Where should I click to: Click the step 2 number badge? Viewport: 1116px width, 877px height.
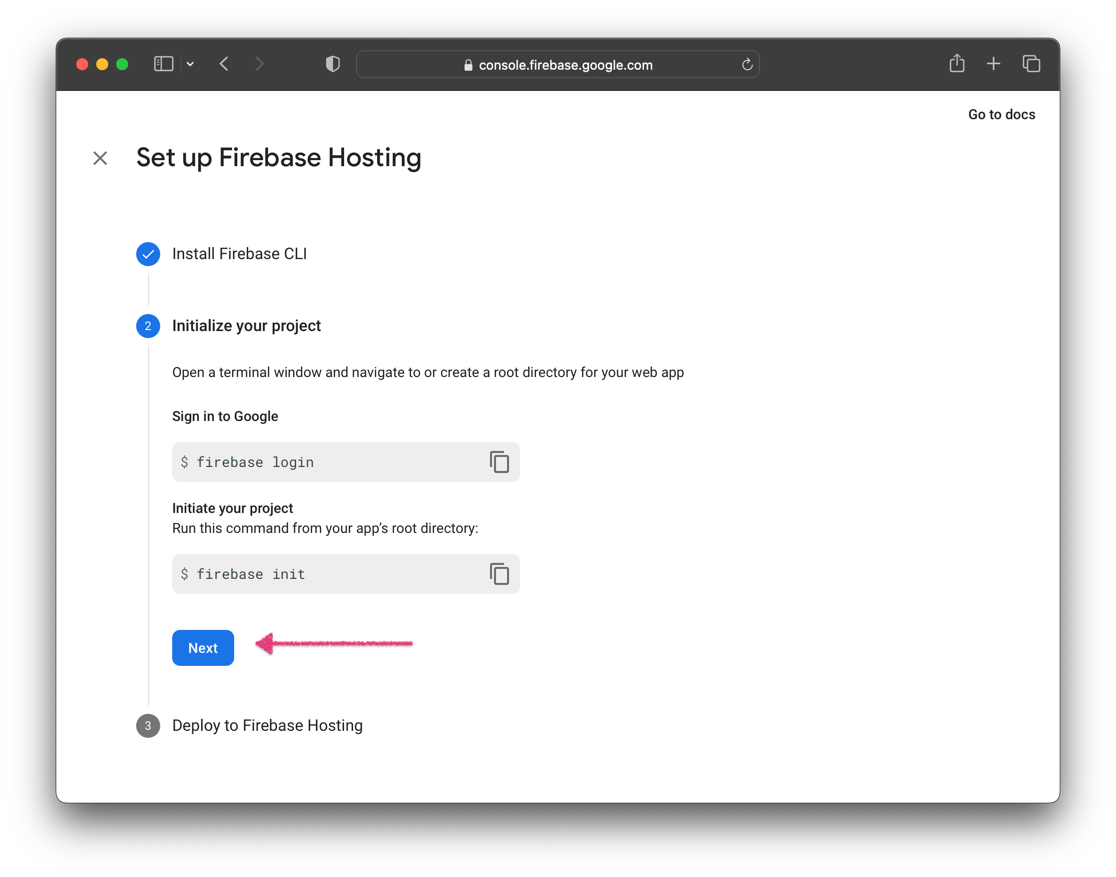(x=148, y=326)
